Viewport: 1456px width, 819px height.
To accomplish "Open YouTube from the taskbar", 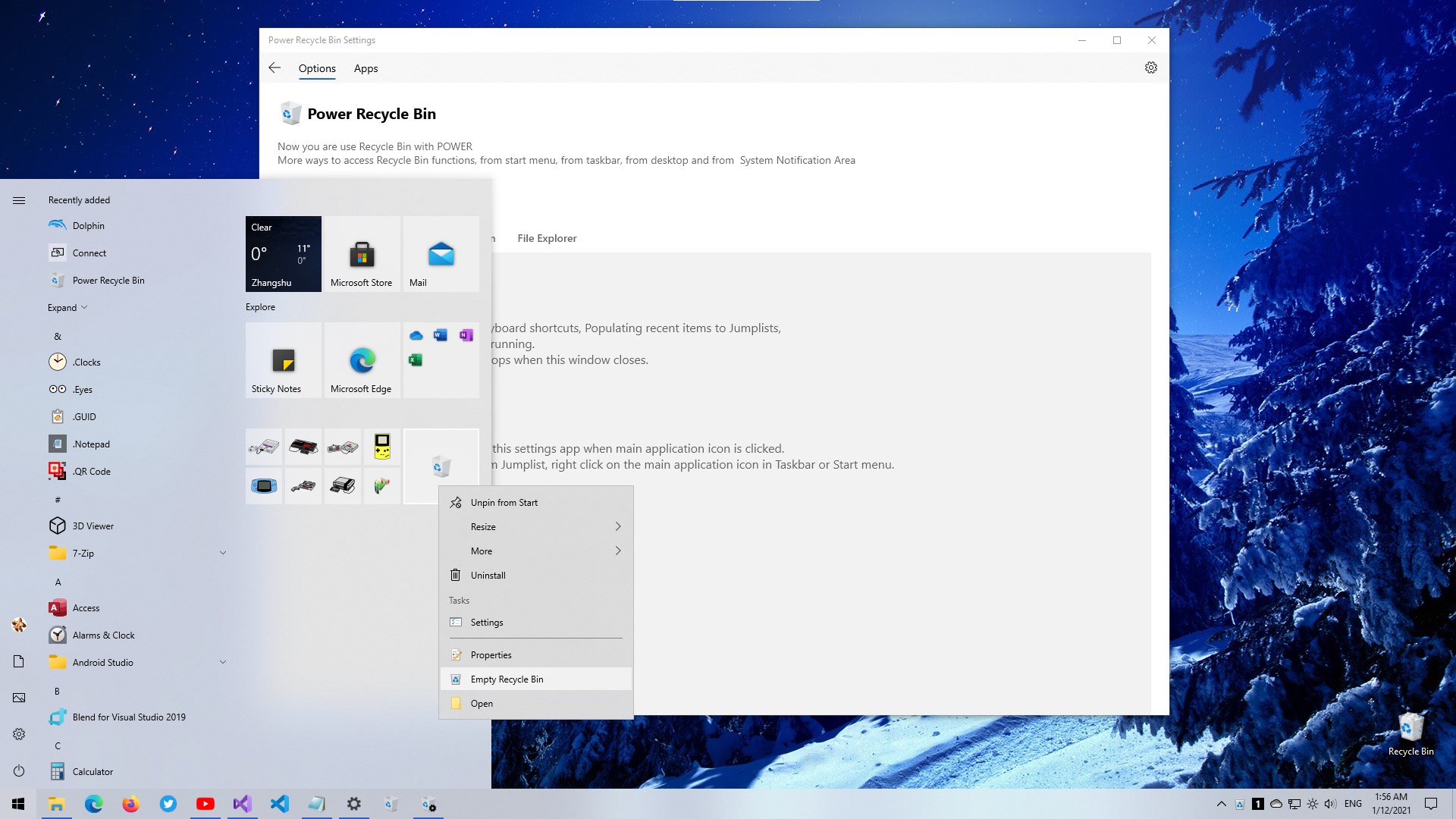I will (x=206, y=804).
